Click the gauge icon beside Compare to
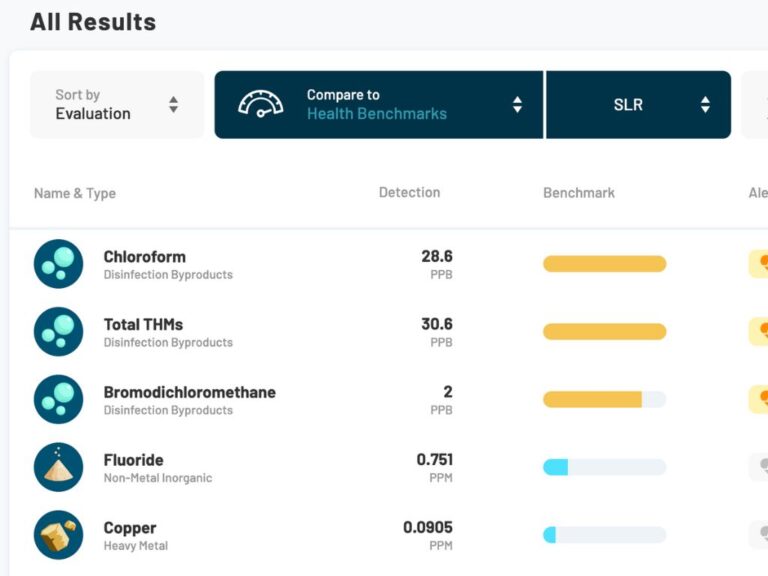 (260, 104)
